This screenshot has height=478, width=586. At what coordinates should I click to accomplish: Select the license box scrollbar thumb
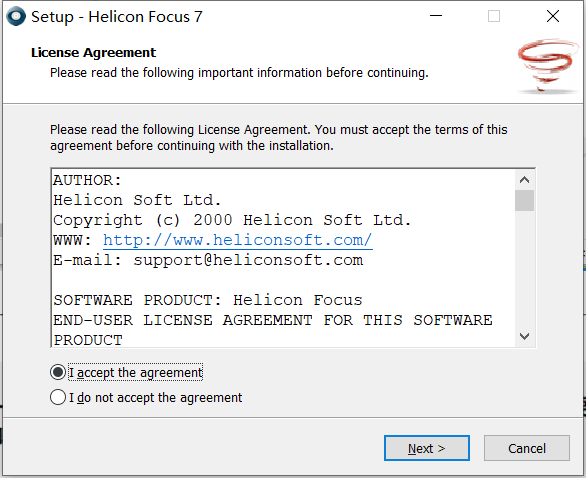tap(524, 200)
